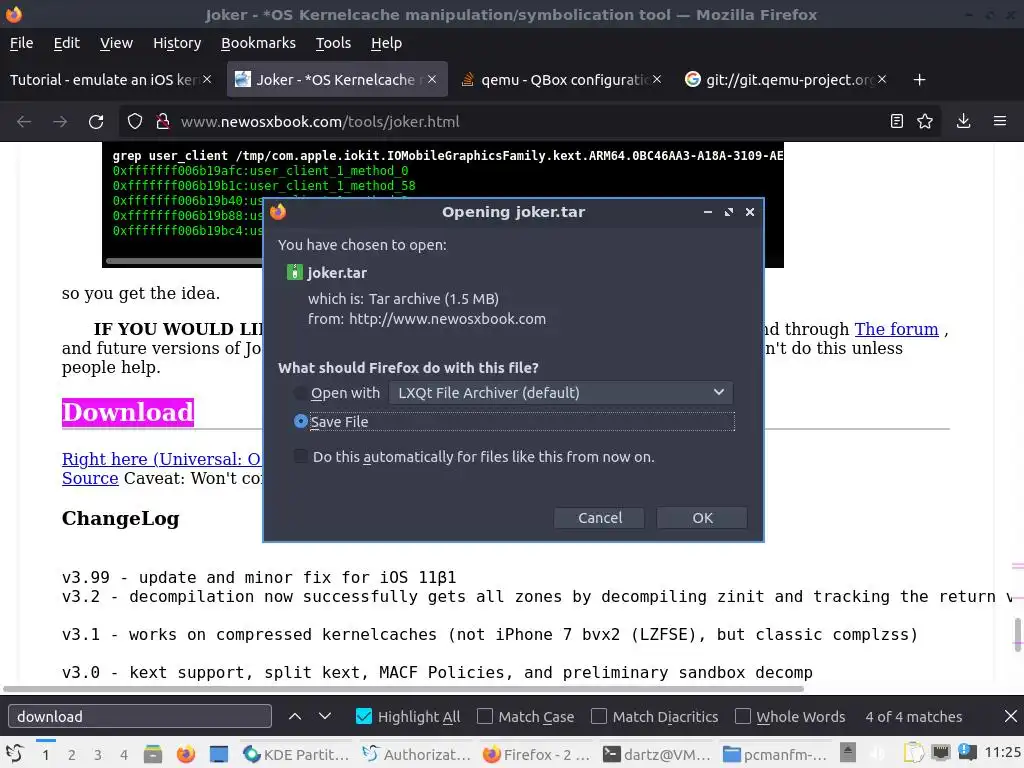Viewport: 1024px width, 768px height.
Task: Click the Source link
Action: pyautogui.click(x=90, y=478)
